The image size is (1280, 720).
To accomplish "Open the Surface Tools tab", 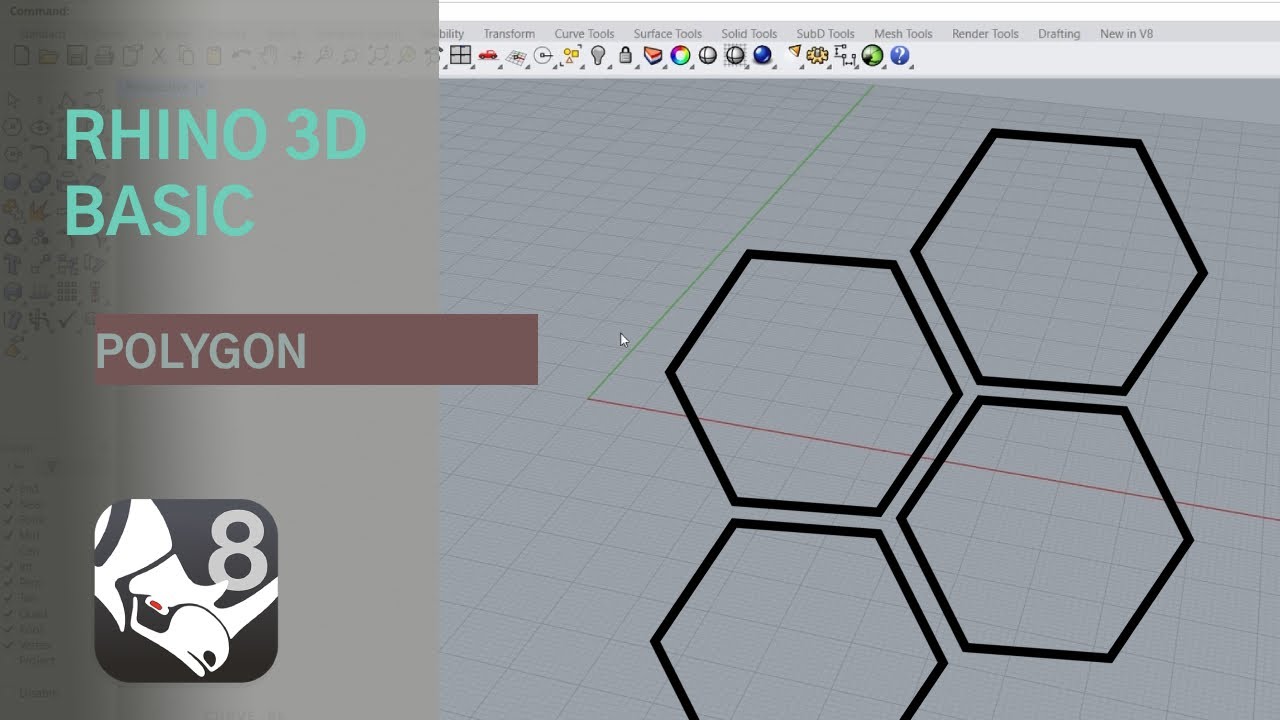I will click(x=667, y=34).
